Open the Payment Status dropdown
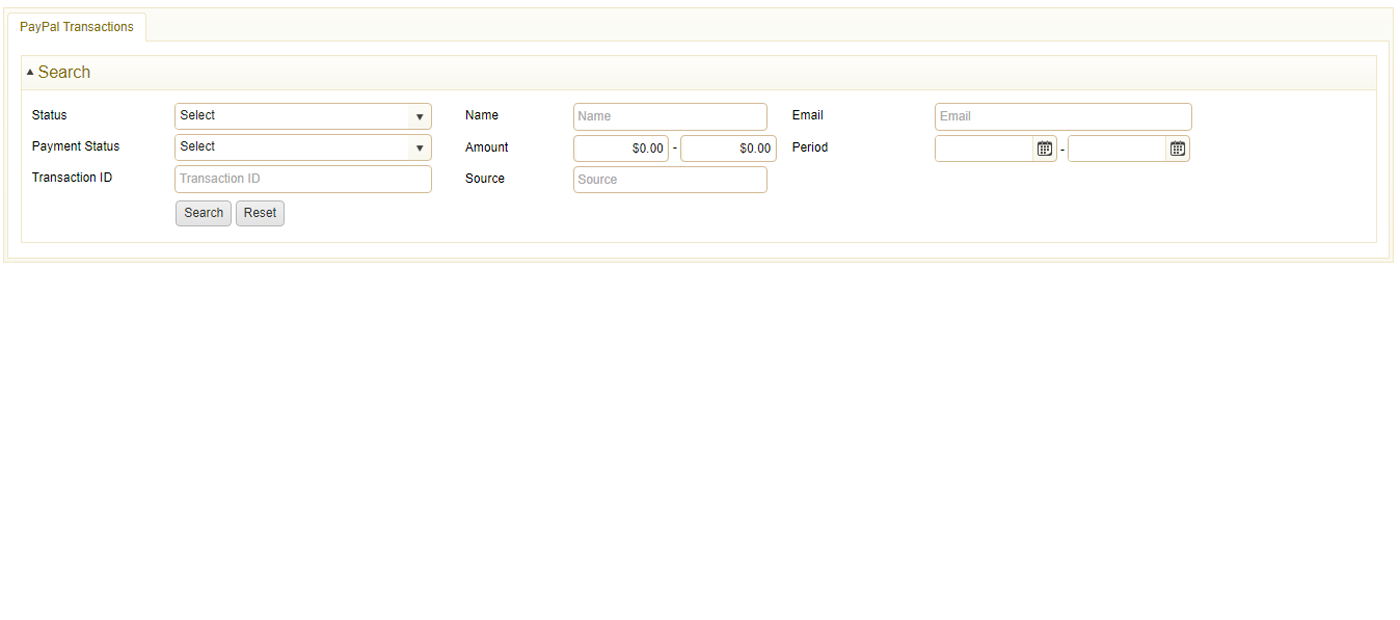Image resolution: width=1400 pixels, height=620 pixels. click(x=303, y=147)
